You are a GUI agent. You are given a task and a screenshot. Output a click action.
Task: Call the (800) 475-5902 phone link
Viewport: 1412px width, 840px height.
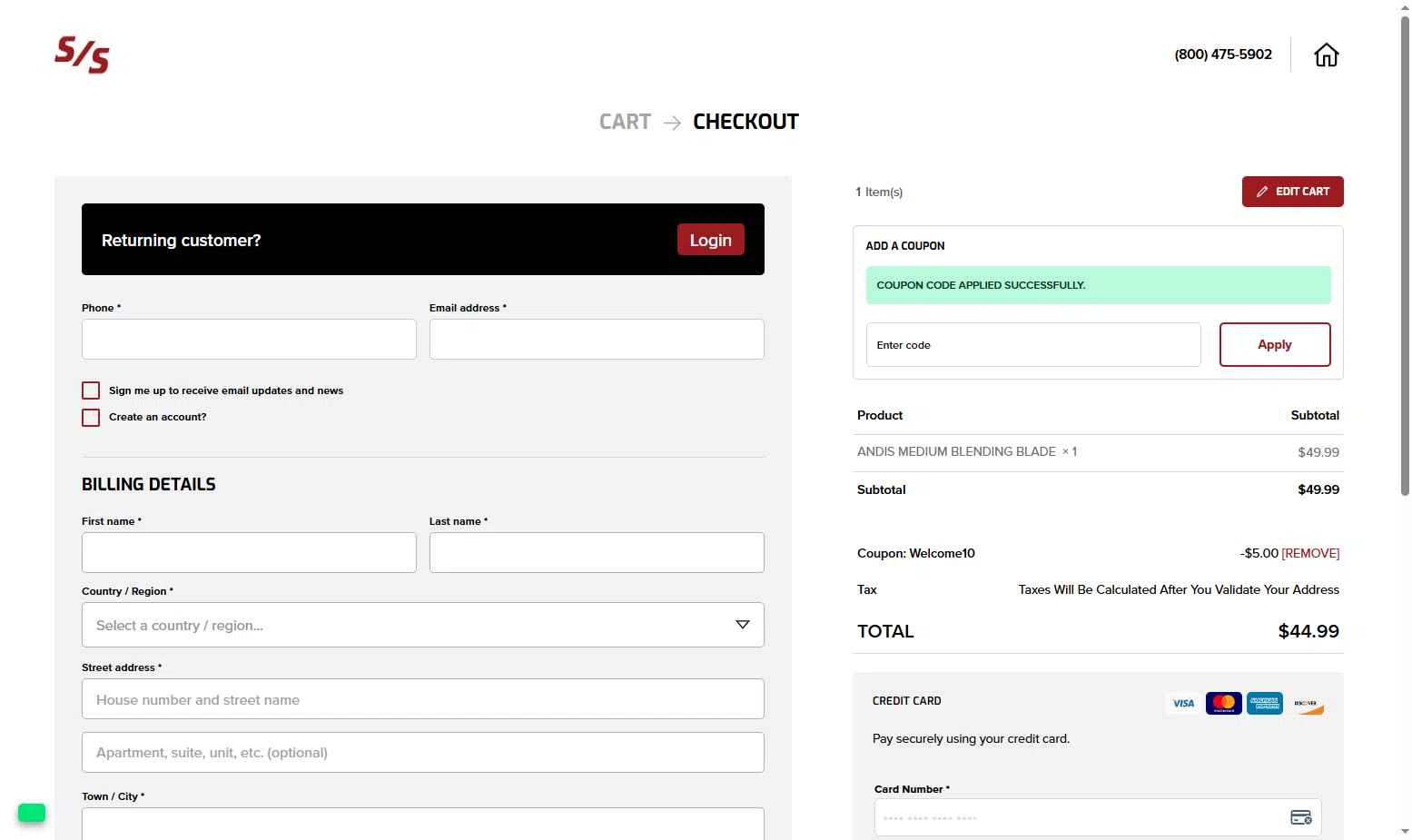pyautogui.click(x=1223, y=54)
